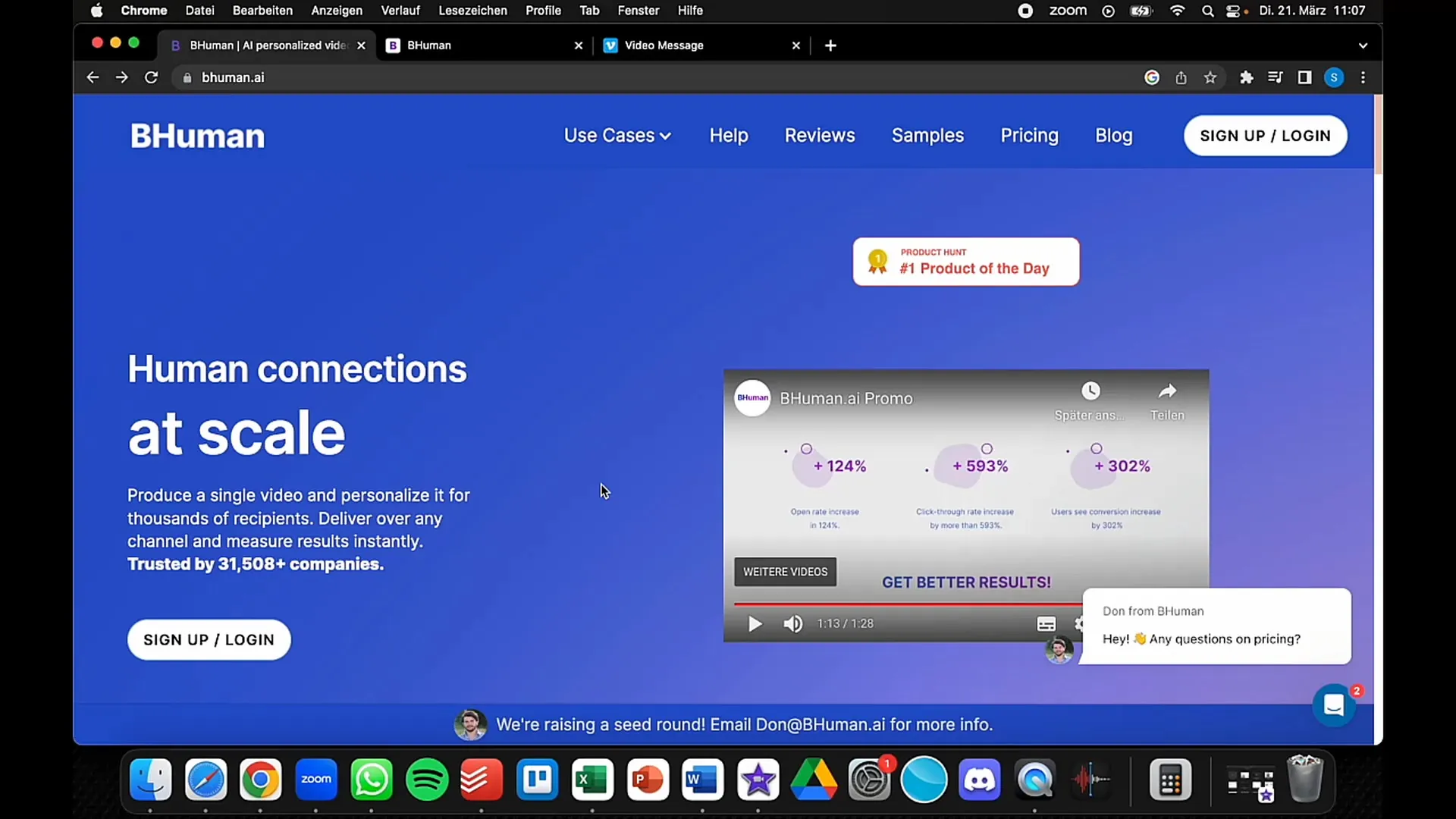
Task: Reload the bhuman.ai page
Action: coord(151,77)
